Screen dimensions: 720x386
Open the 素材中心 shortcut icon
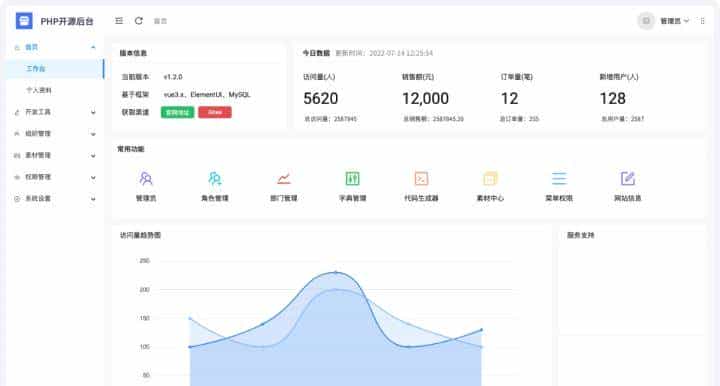490,179
